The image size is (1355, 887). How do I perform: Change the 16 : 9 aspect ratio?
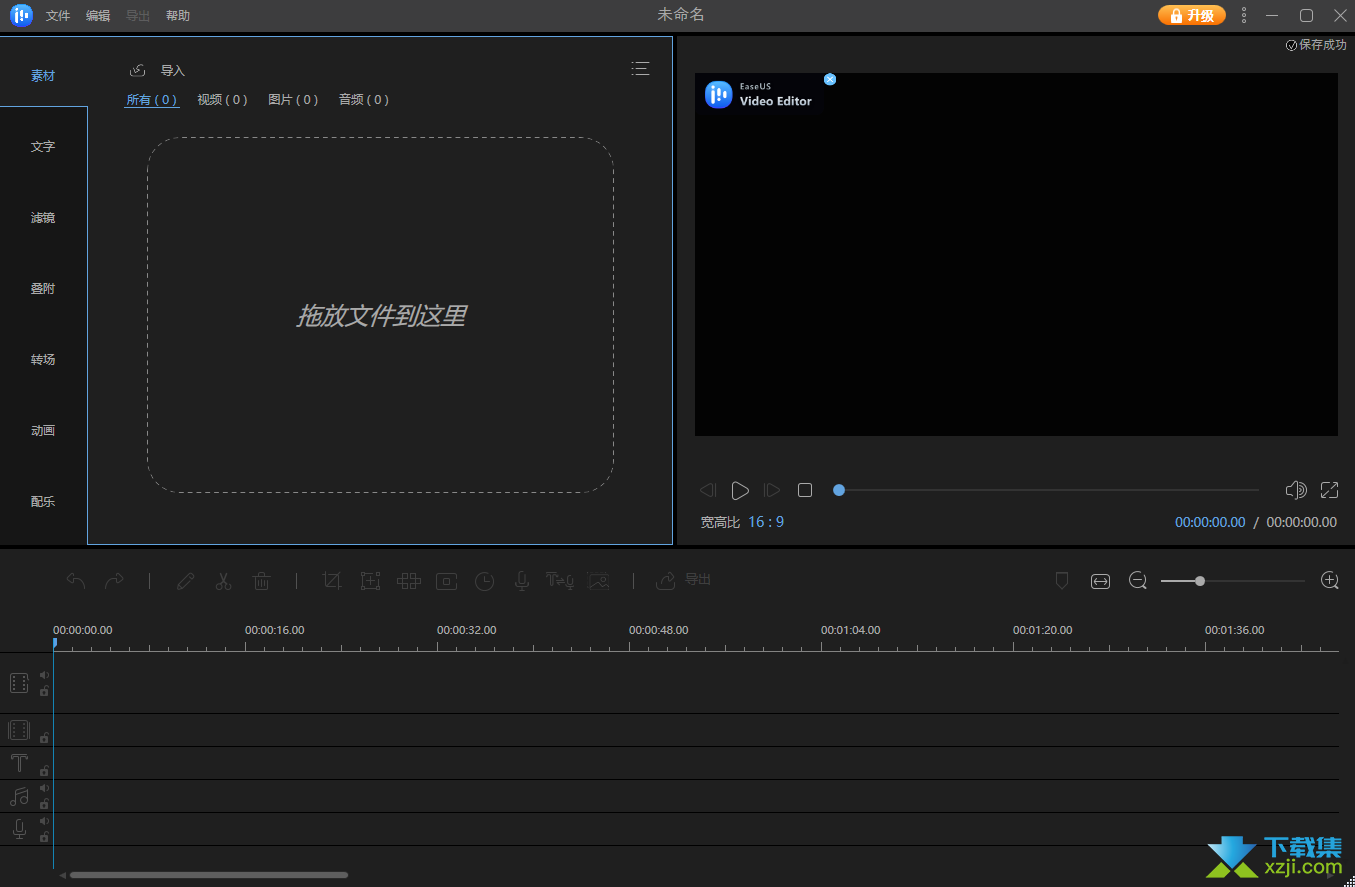pyautogui.click(x=766, y=522)
